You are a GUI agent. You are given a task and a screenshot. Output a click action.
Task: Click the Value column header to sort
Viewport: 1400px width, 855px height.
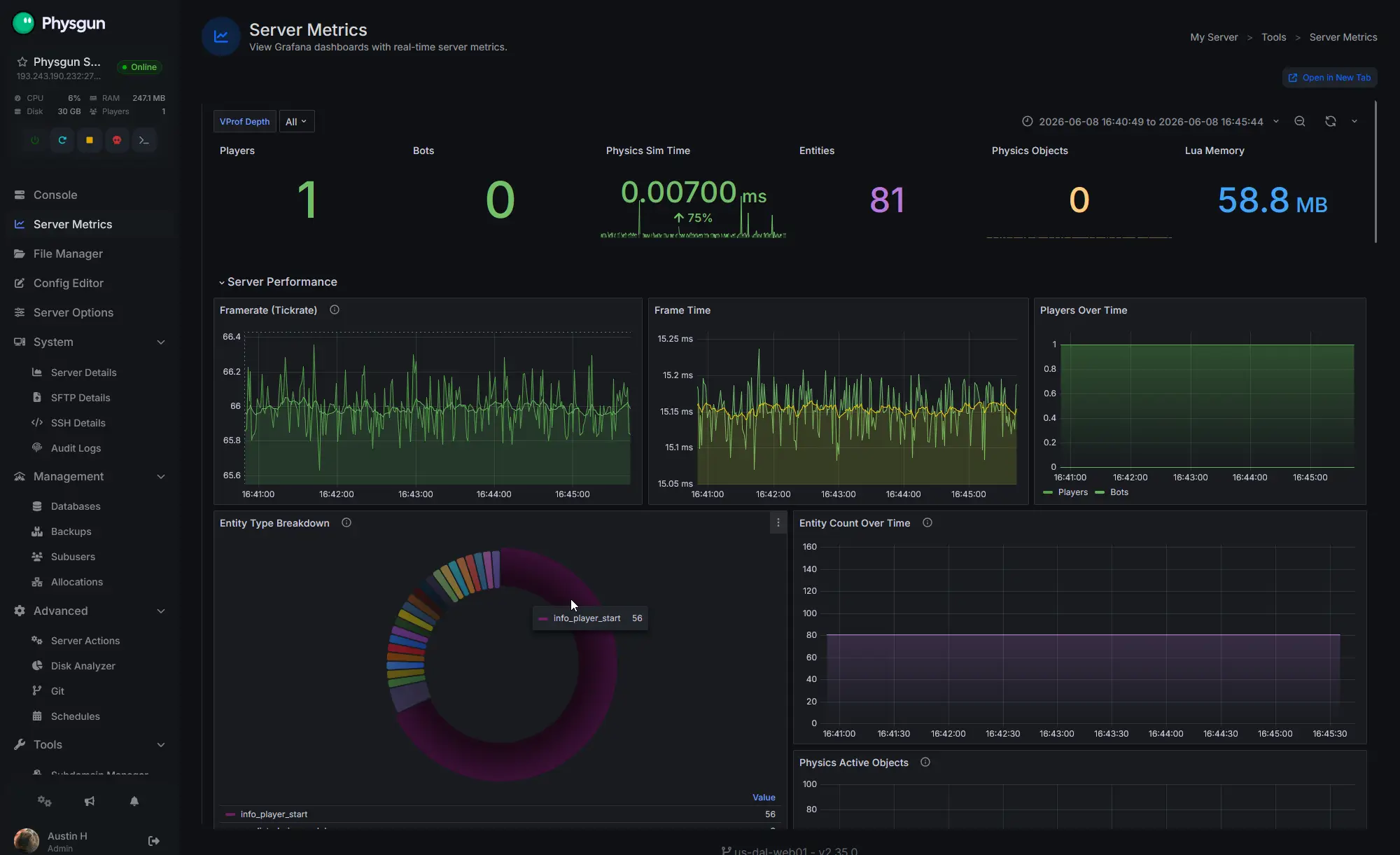764,797
